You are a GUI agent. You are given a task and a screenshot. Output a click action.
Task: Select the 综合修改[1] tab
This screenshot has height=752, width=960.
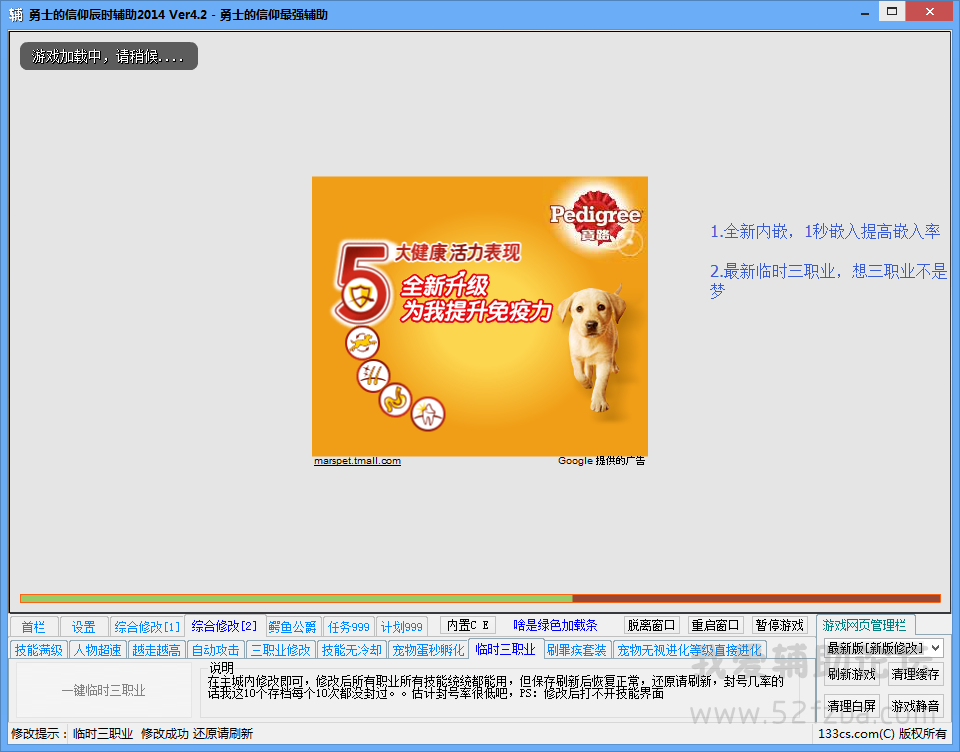tap(147, 626)
